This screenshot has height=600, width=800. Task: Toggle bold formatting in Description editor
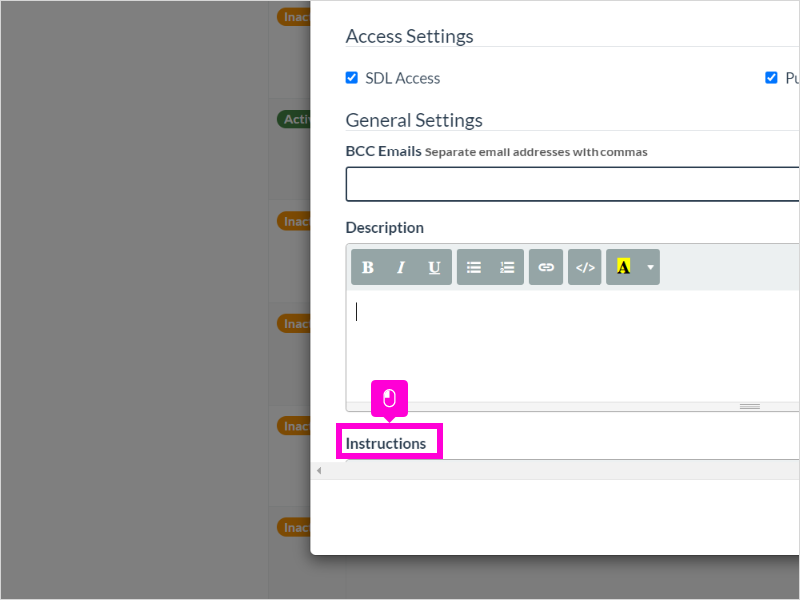[x=368, y=267]
